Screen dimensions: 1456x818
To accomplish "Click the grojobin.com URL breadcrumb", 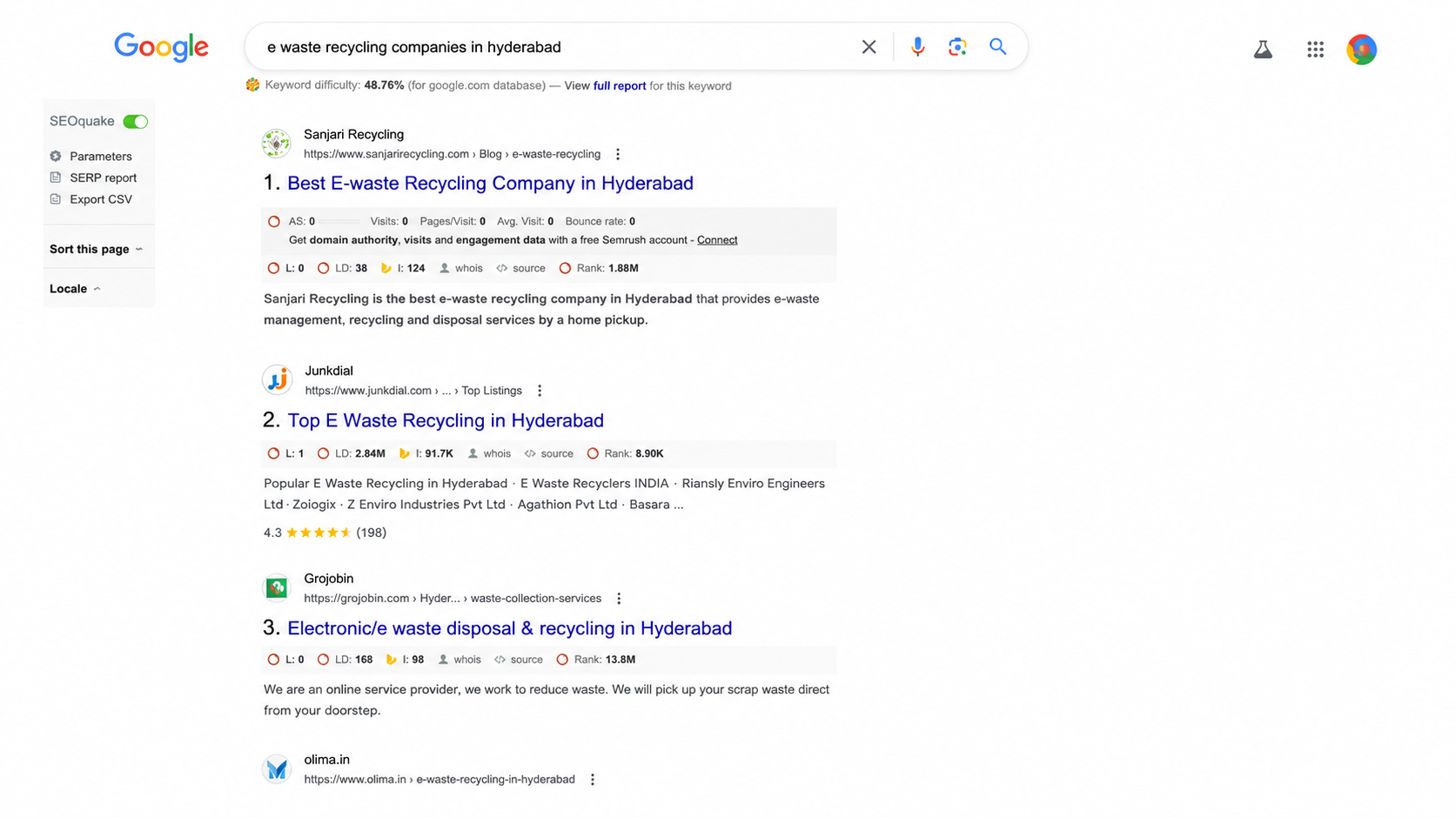I will pyautogui.click(x=453, y=599).
